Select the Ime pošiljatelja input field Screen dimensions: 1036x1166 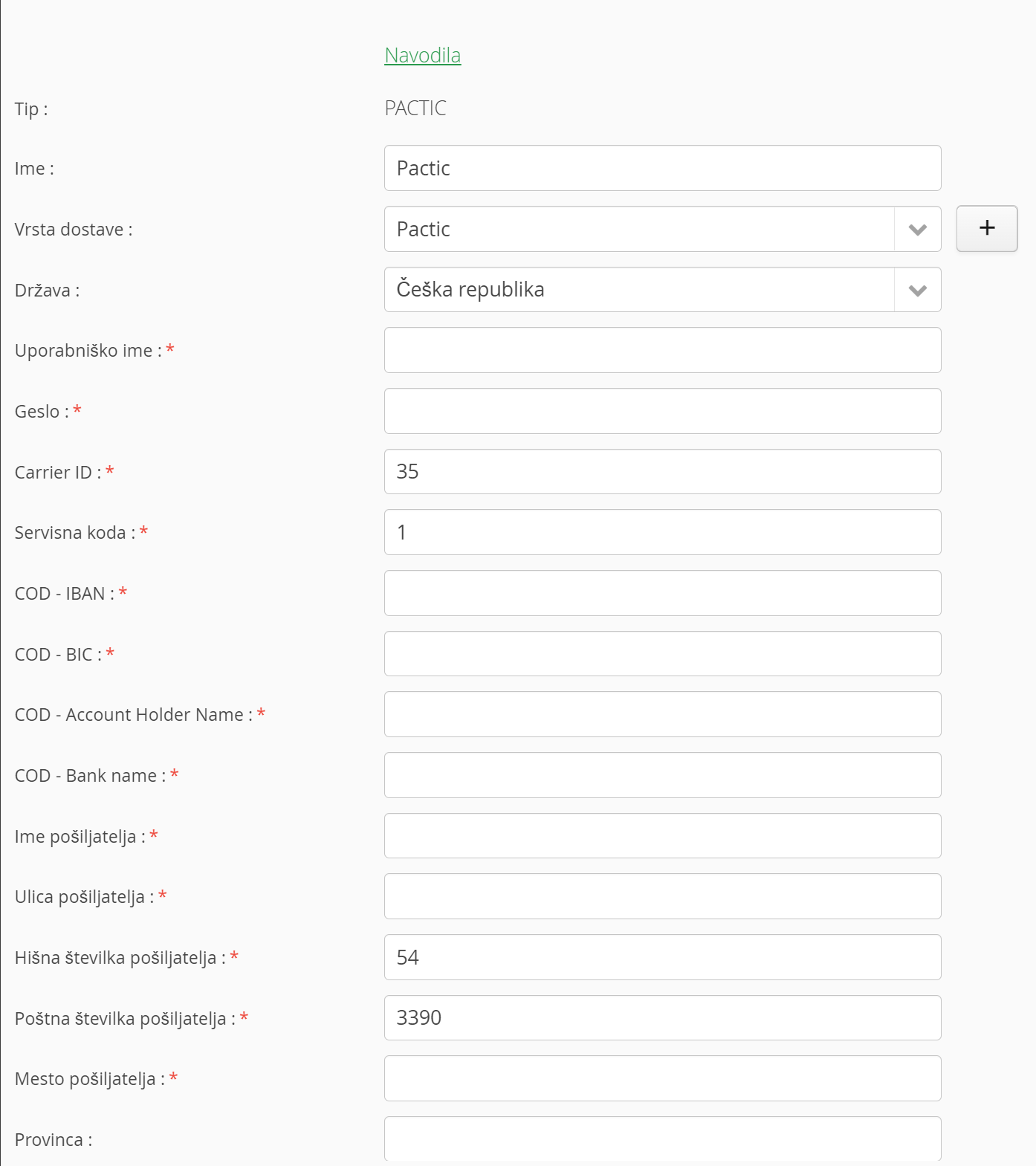pos(662,836)
